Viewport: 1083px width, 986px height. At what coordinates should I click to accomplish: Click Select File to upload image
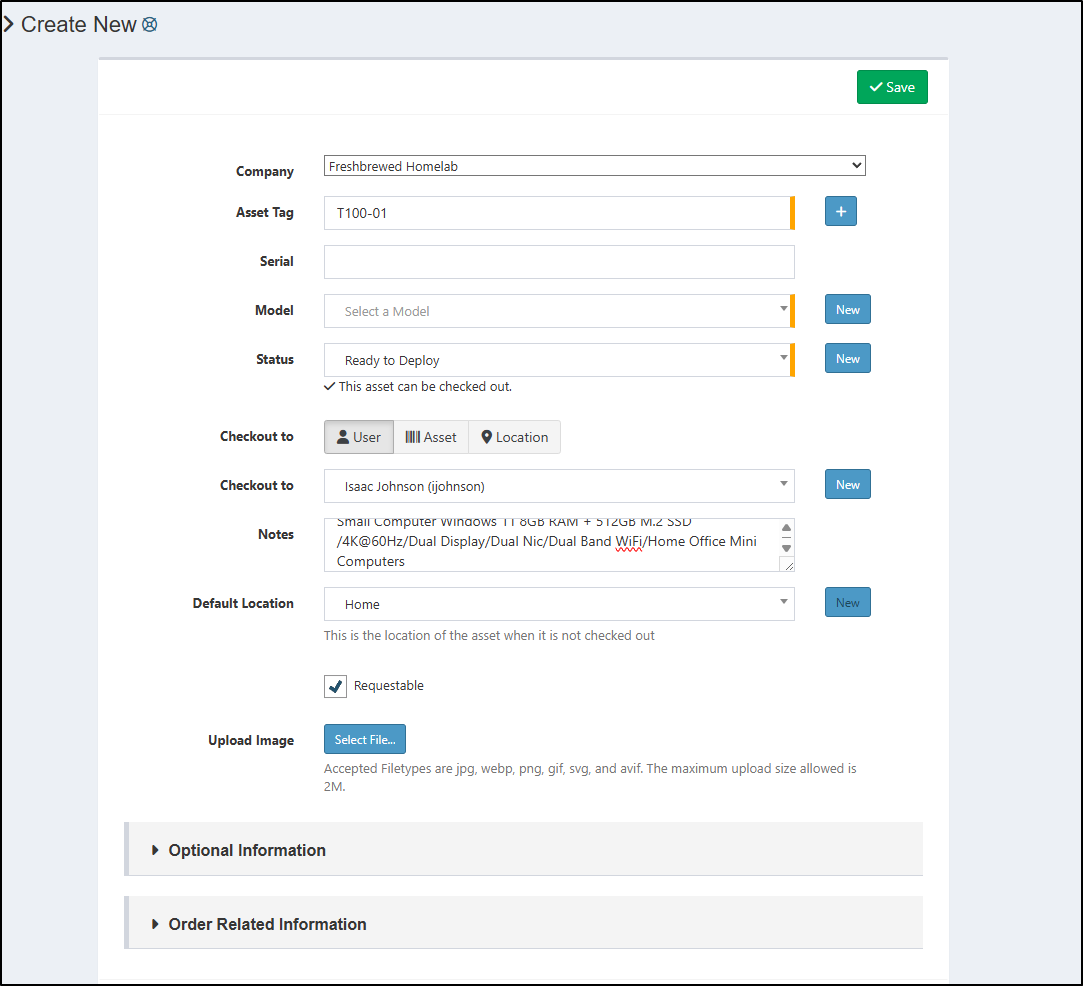coord(365,740)
